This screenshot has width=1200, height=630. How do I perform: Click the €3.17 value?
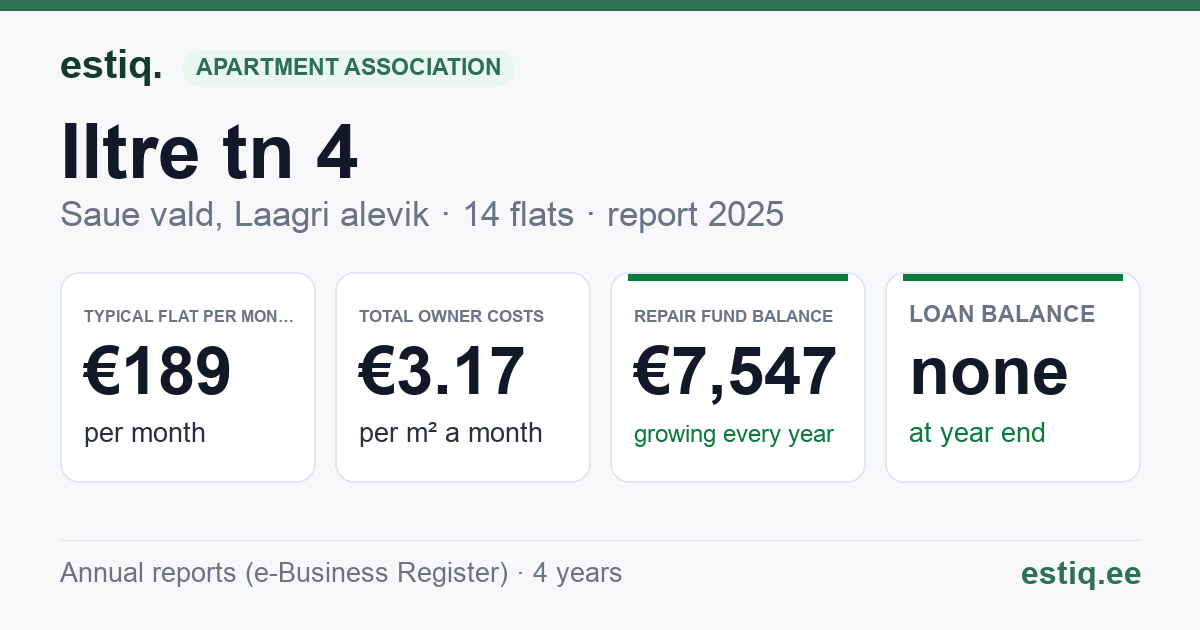click(441, 371)
